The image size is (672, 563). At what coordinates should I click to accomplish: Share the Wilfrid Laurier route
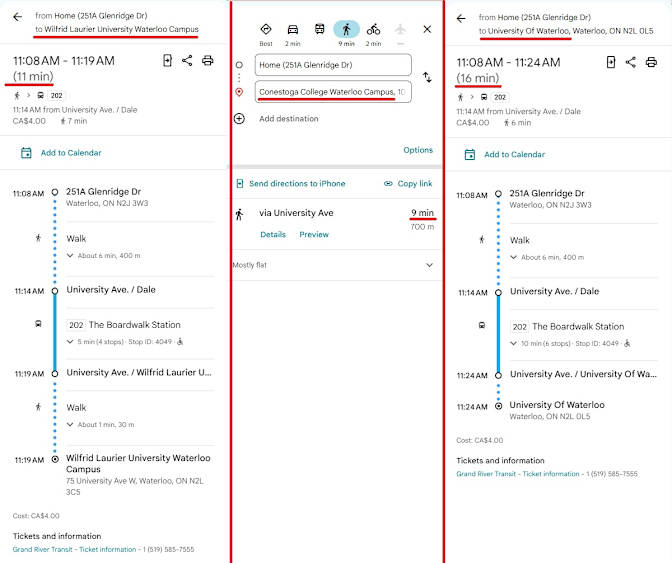coord(187,60)
